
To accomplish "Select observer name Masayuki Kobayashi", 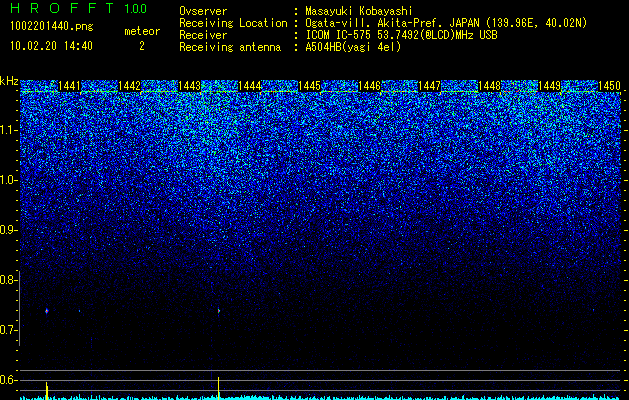I will [x=359, y=12].
